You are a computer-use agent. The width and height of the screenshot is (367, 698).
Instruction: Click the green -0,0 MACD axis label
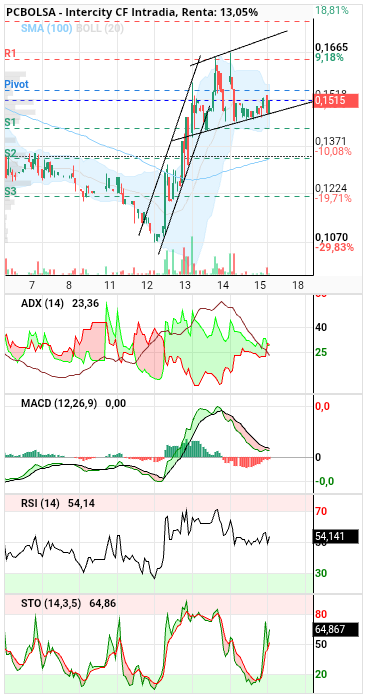(x=323, y=481)
